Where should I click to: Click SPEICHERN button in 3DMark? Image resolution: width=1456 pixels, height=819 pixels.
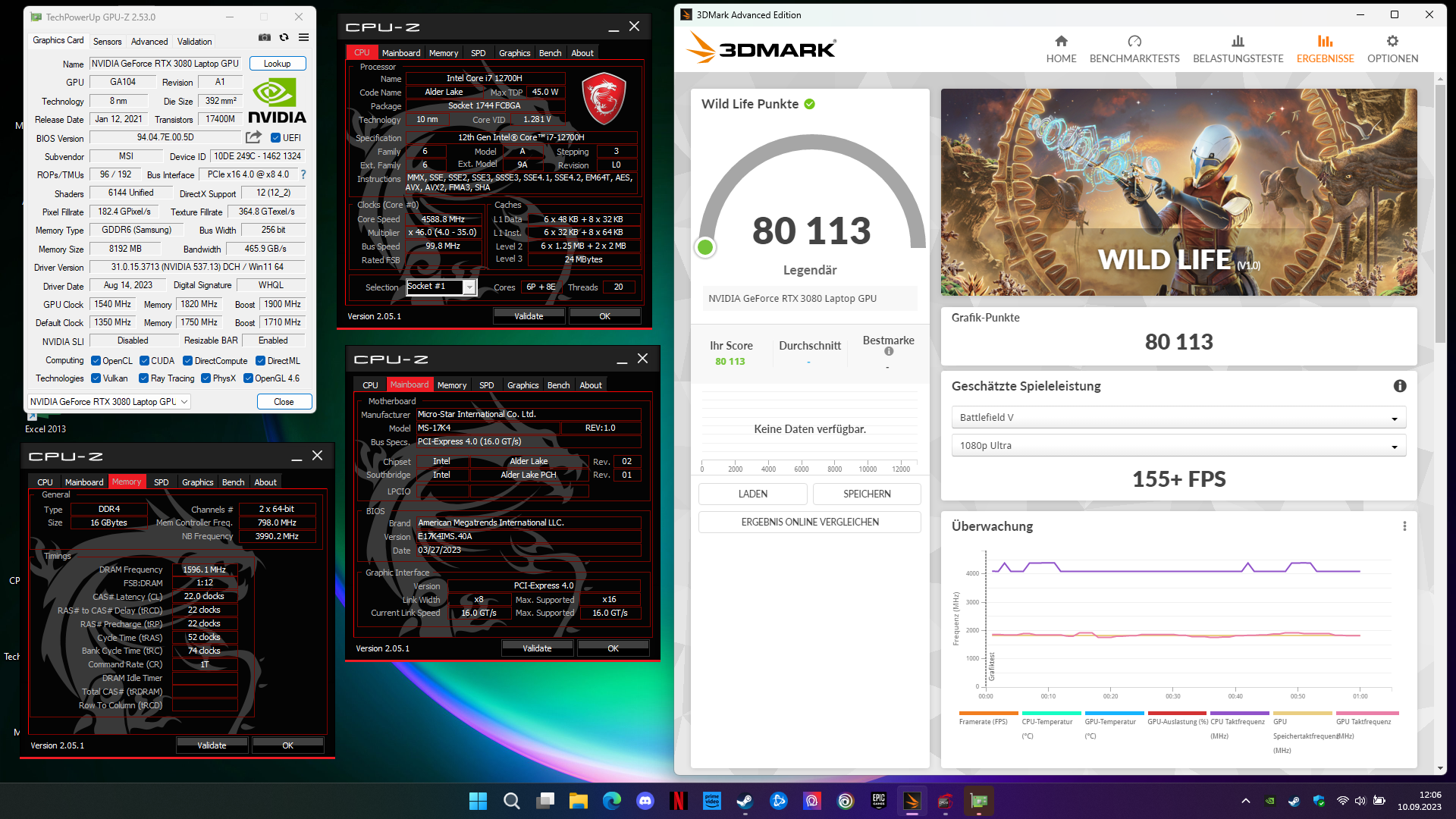point(867,494)
